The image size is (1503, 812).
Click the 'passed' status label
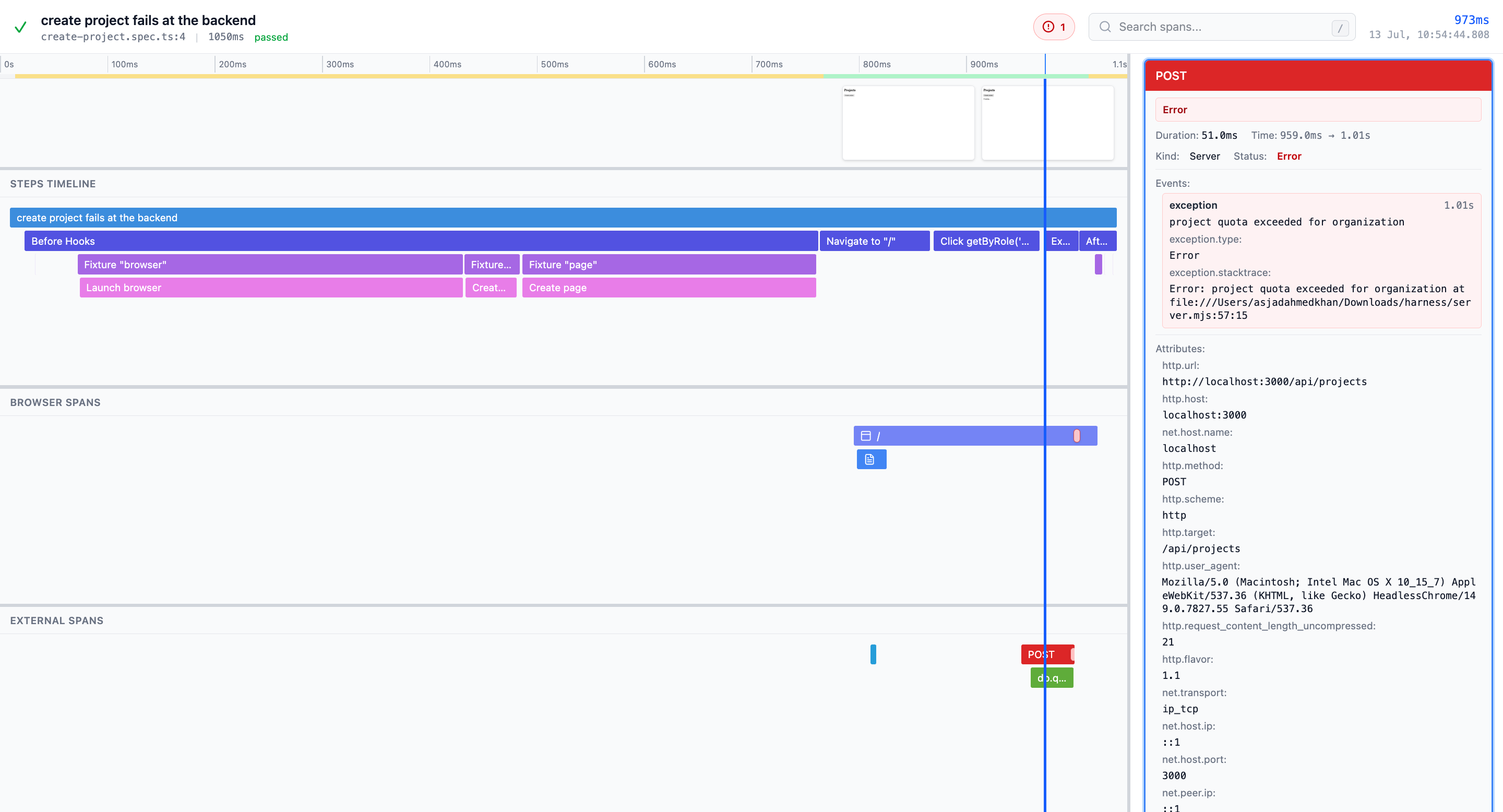tap(271, 37)
